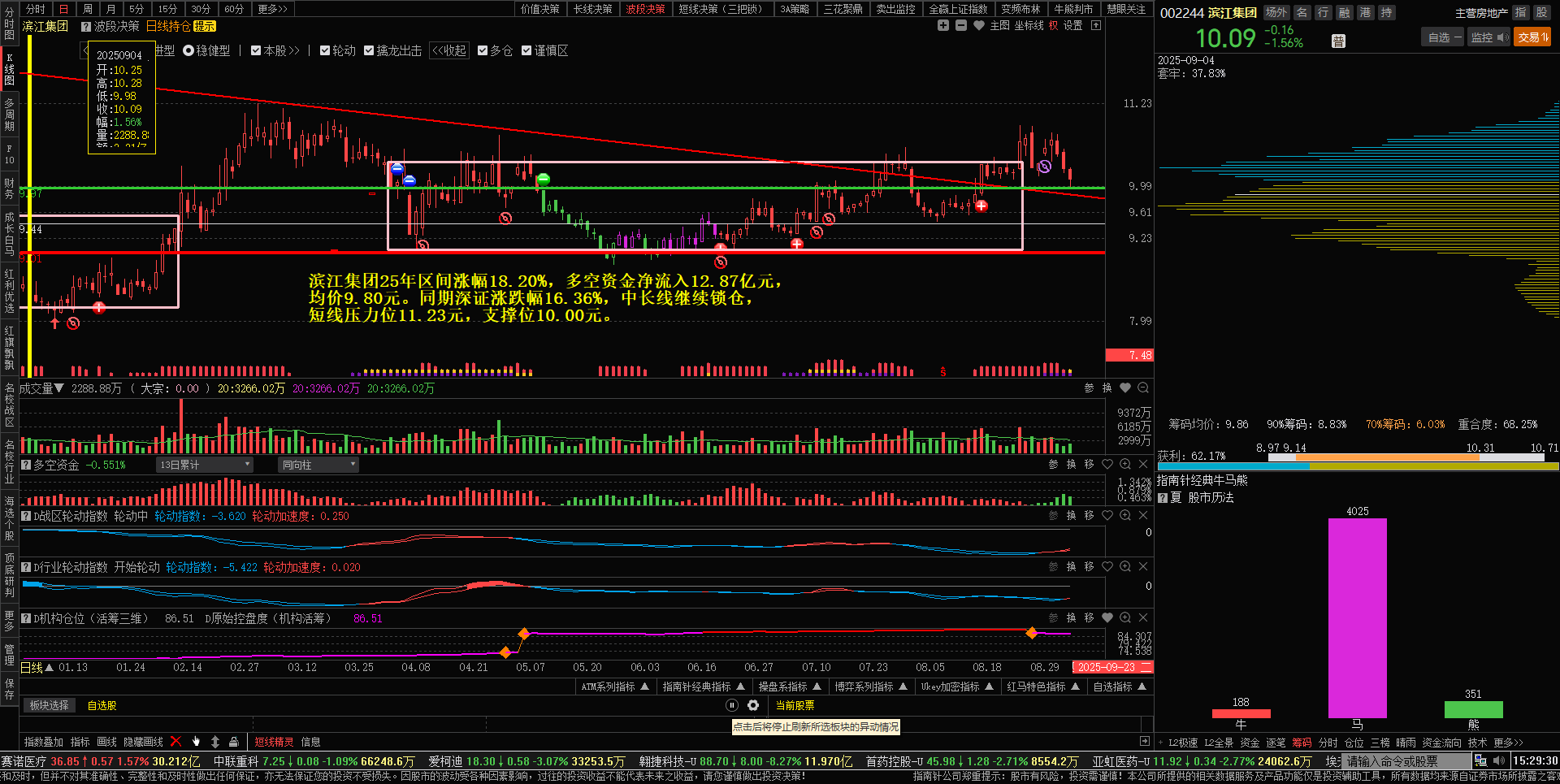Open the 牛熊判市 tab
This screenshot has width=1560, height=784.
1073,9
